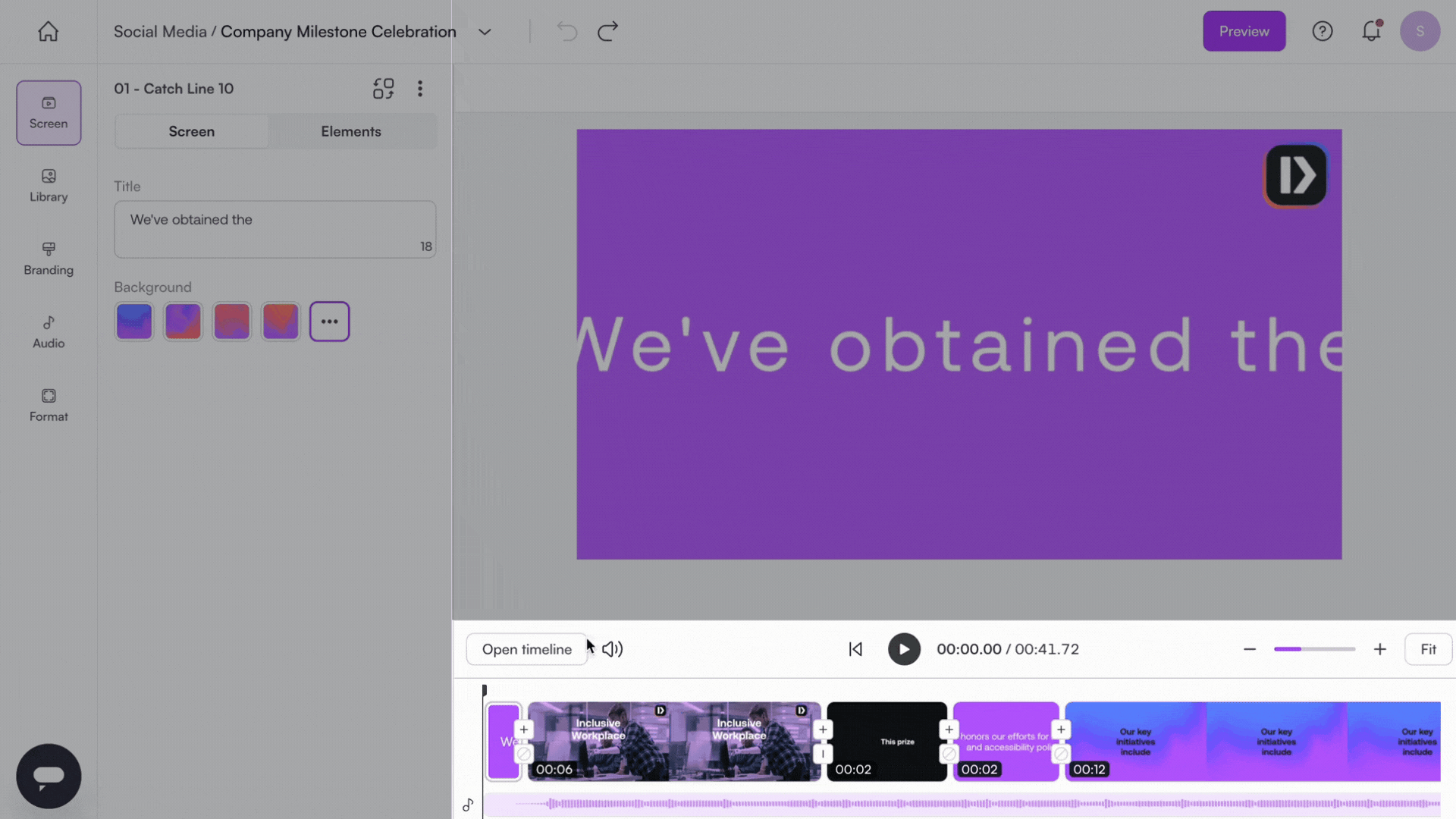Switch to the Elements tab
1456x819 pixels.
(350, 131)
